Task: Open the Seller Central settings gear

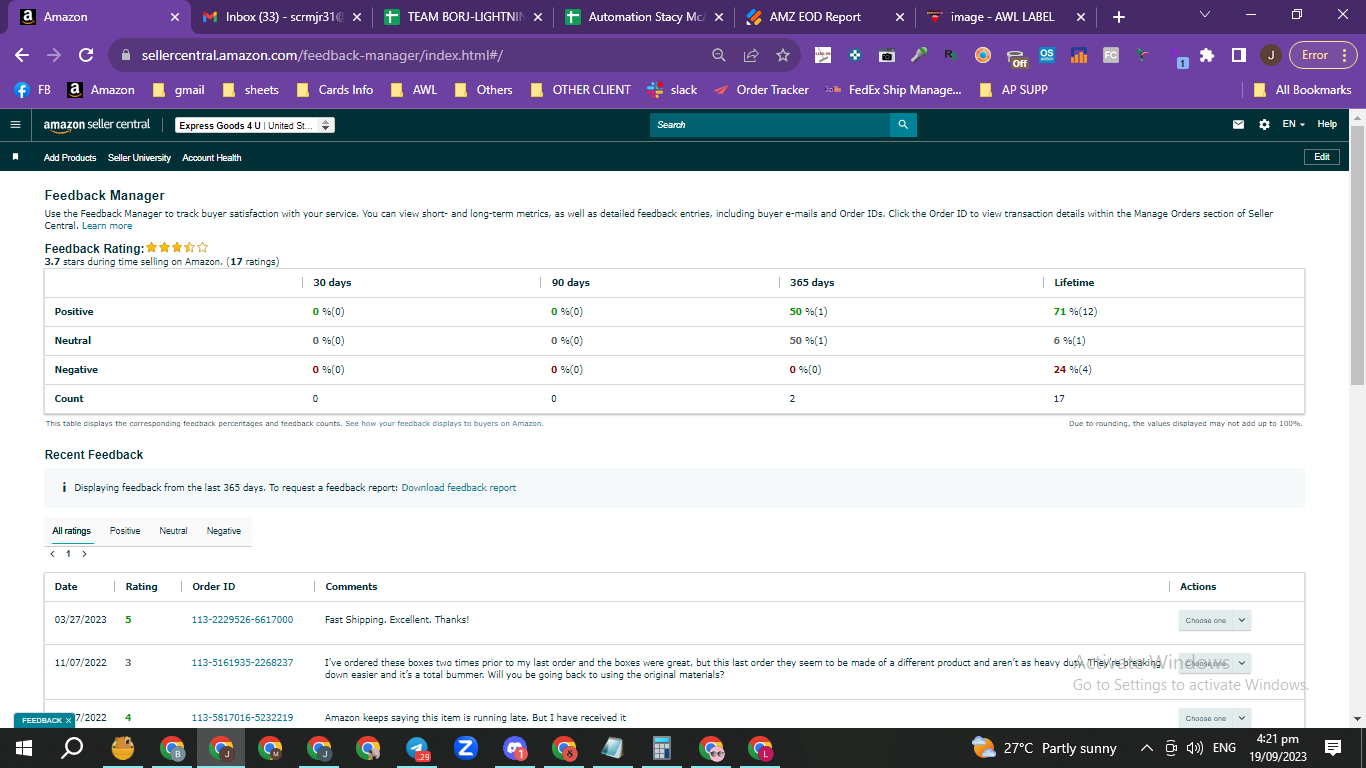Action: (1264, 125)
